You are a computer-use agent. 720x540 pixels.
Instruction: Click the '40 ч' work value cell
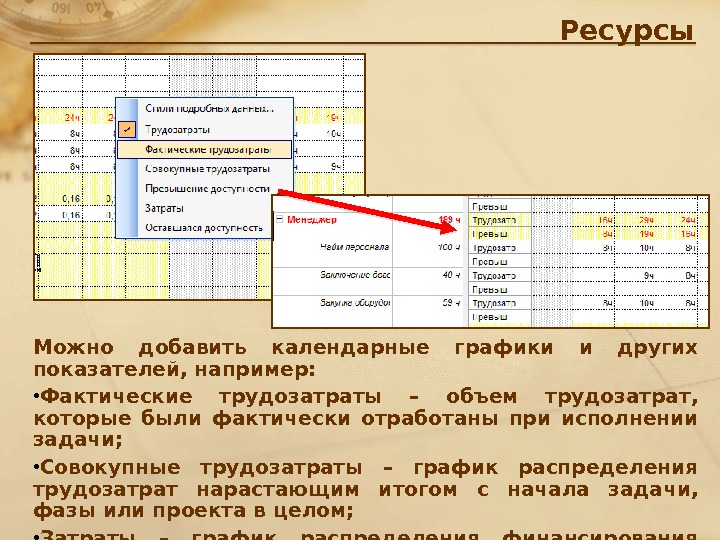click(x=451, y=275)
